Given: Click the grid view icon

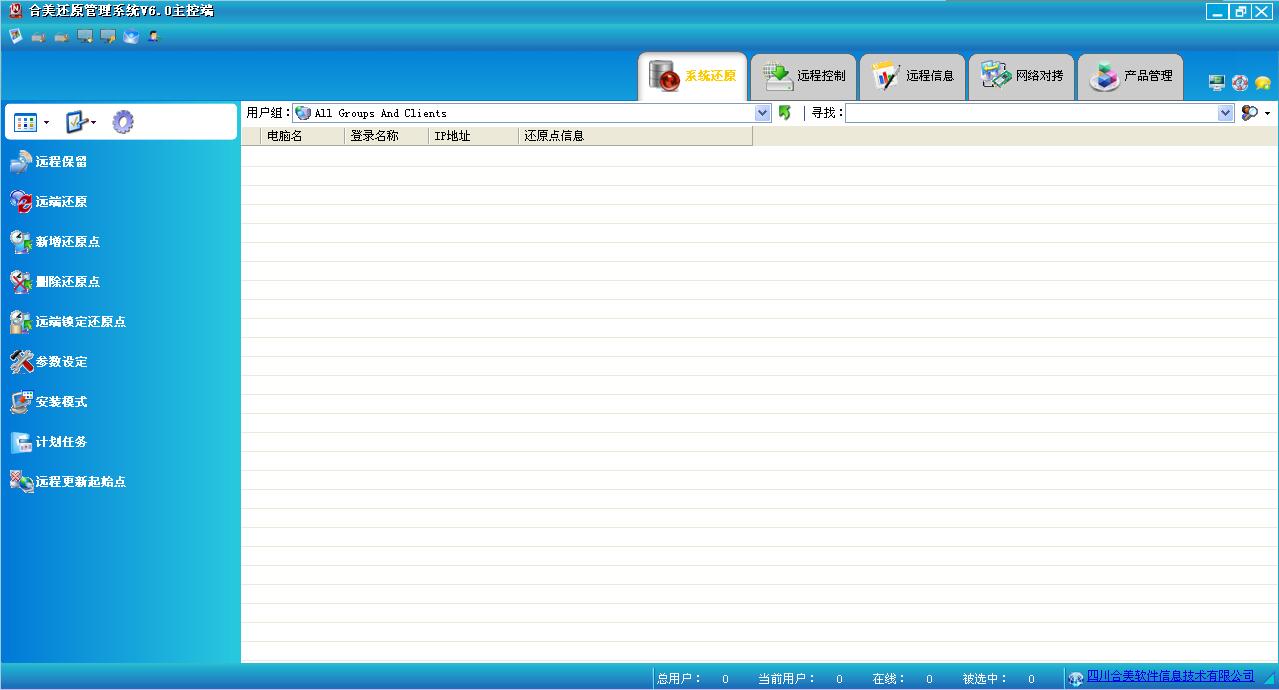Looking at the screenshot, I should click(26, 122).
